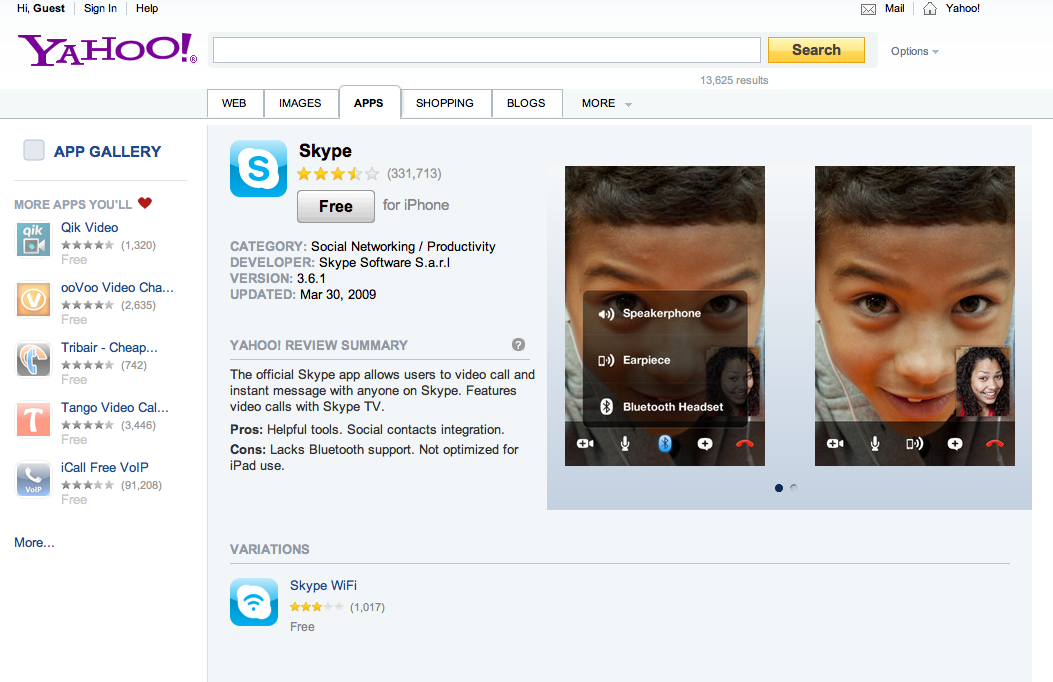Click the Social Networking / Productivity category text

pyautogui.click(x=403, y=246)
